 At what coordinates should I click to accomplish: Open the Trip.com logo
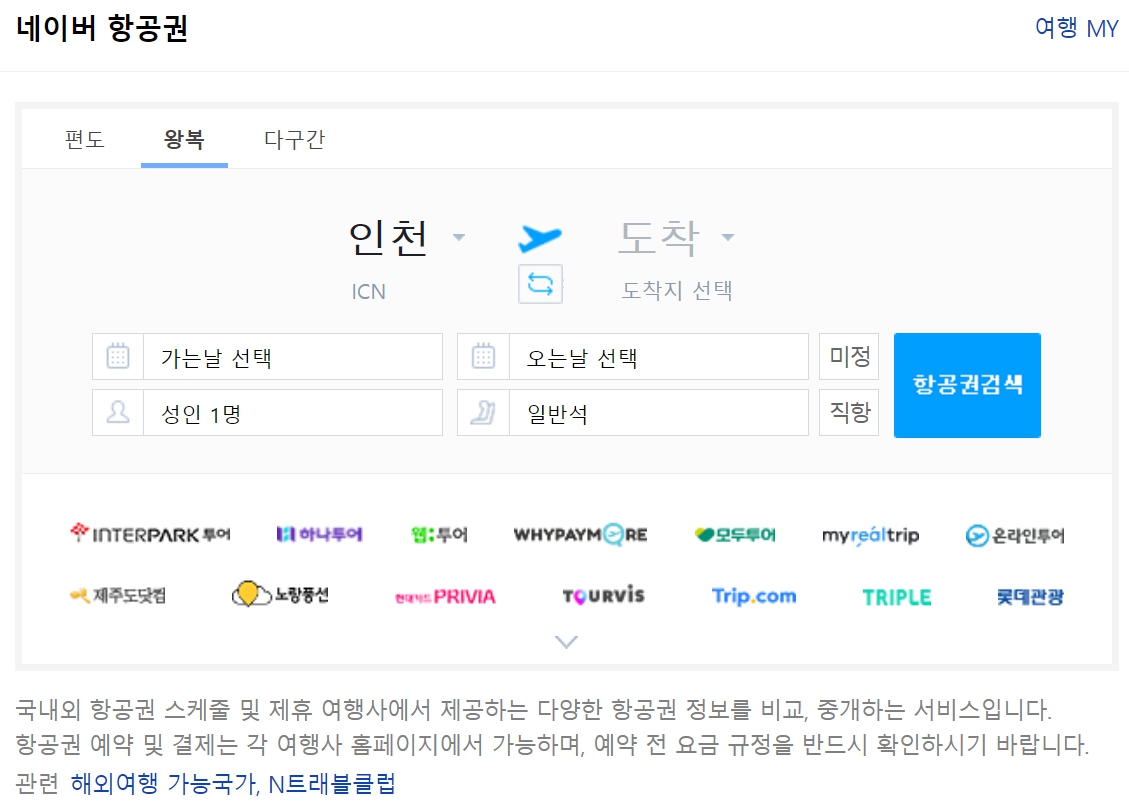click(754, 596)
